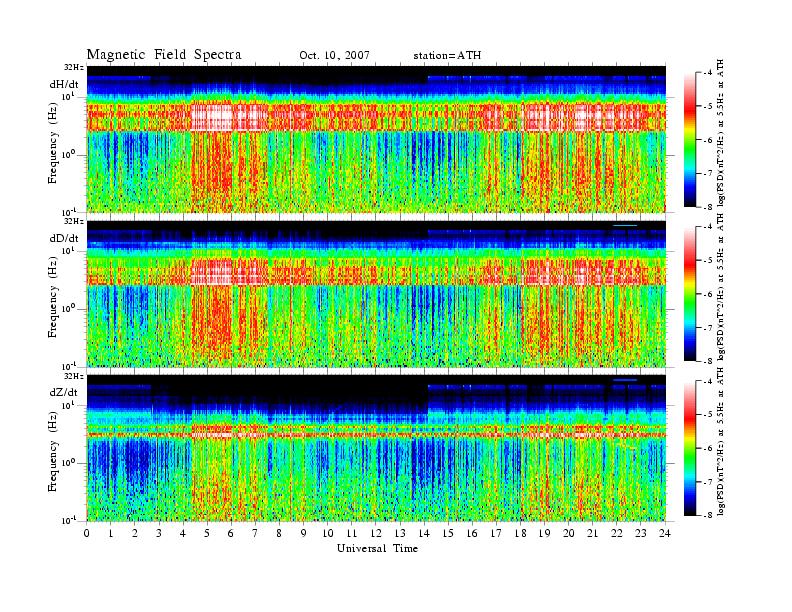Viewport: 792px width, 612px height.
Task: Click the "station=ATH" label
Action: click(x=447, y=56)
